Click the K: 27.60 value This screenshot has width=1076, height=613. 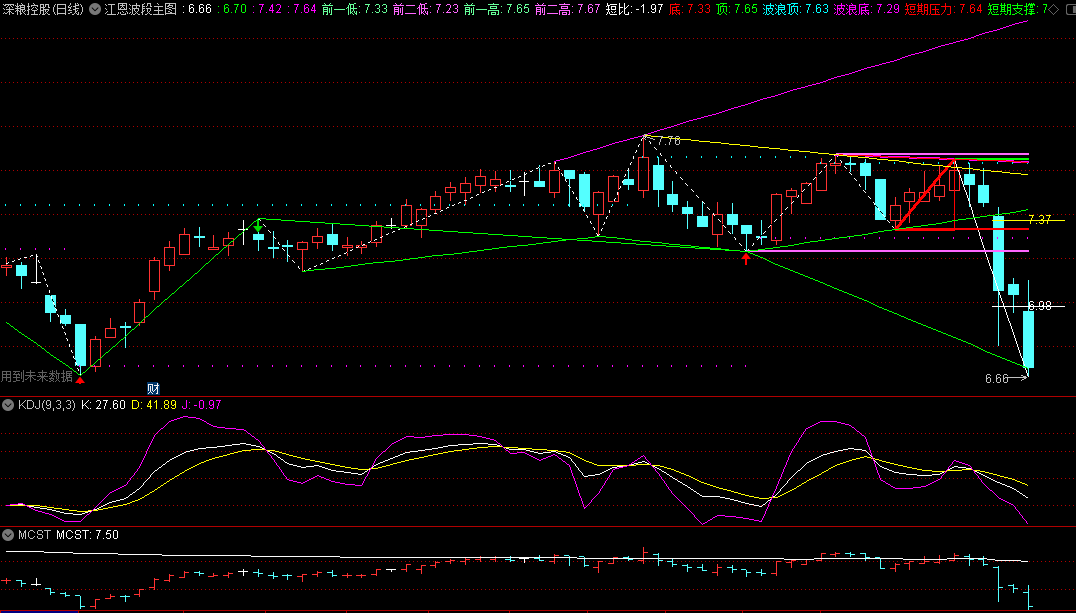pyautogui.click(x=103, y=405)
